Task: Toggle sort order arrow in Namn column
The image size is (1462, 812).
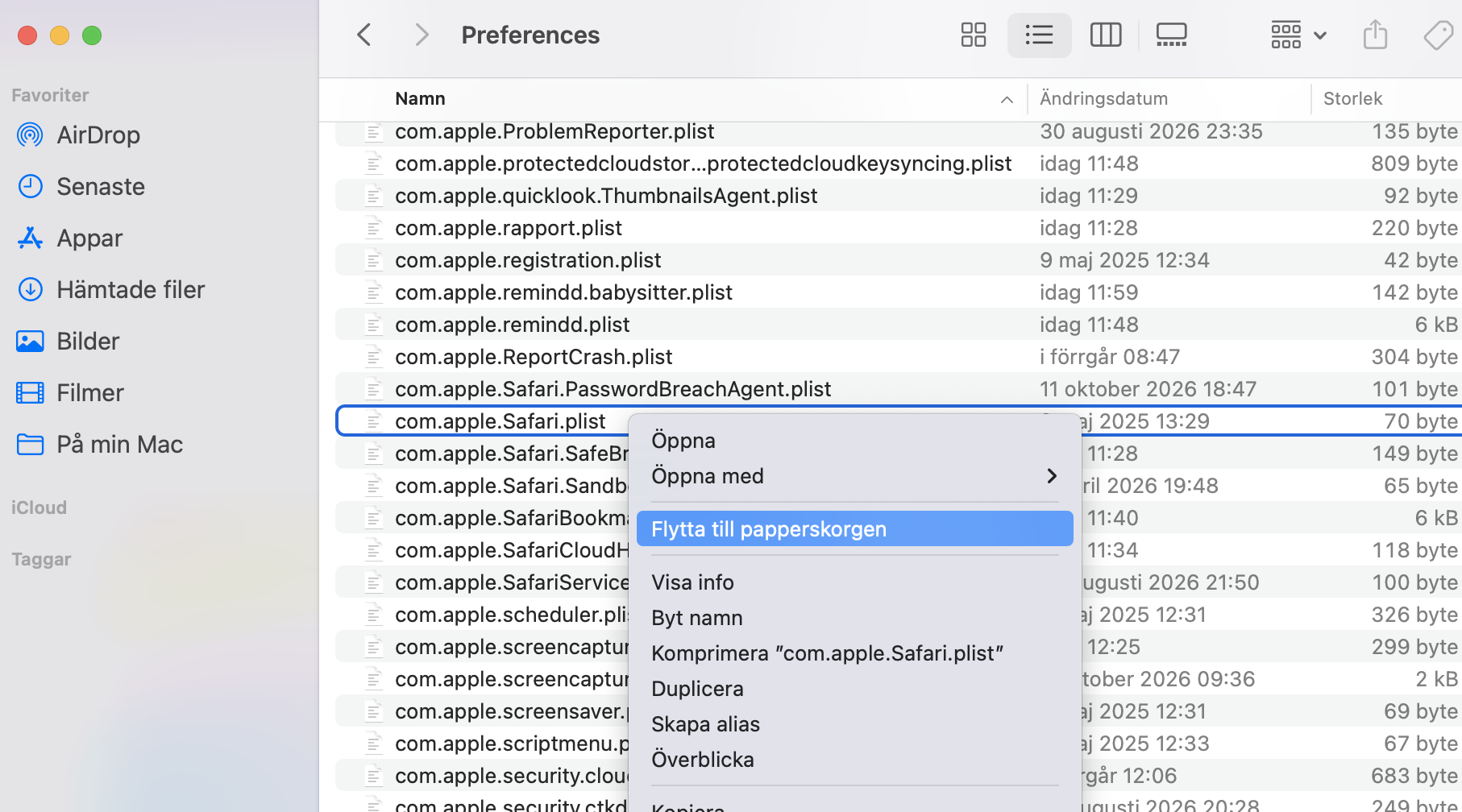Action: (1007, 99)
